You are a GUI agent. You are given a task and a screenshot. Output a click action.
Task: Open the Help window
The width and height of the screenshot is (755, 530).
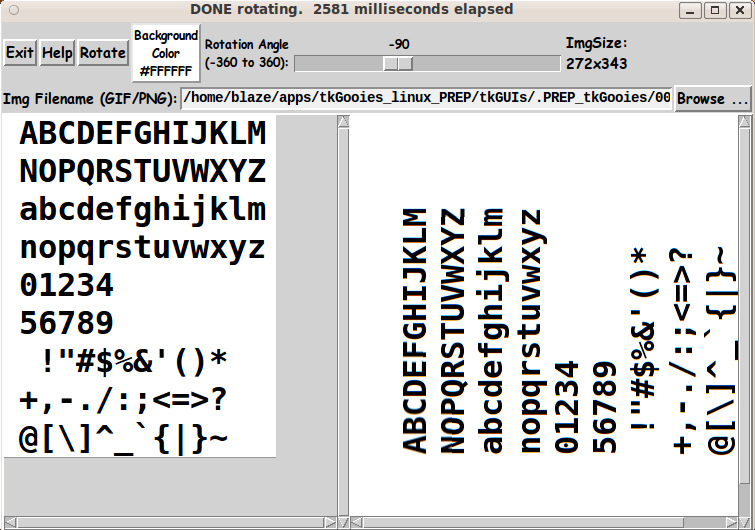click(57, 53)
